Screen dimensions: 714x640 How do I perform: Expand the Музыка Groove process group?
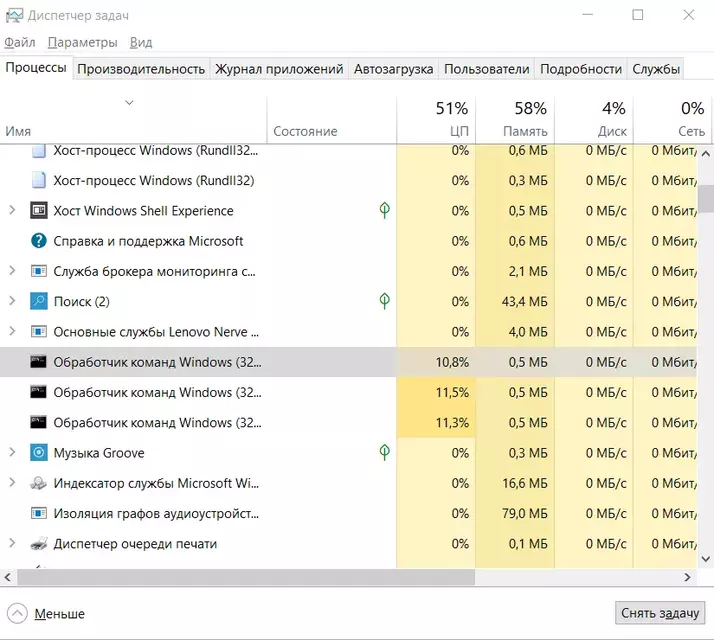coord(12,452)
